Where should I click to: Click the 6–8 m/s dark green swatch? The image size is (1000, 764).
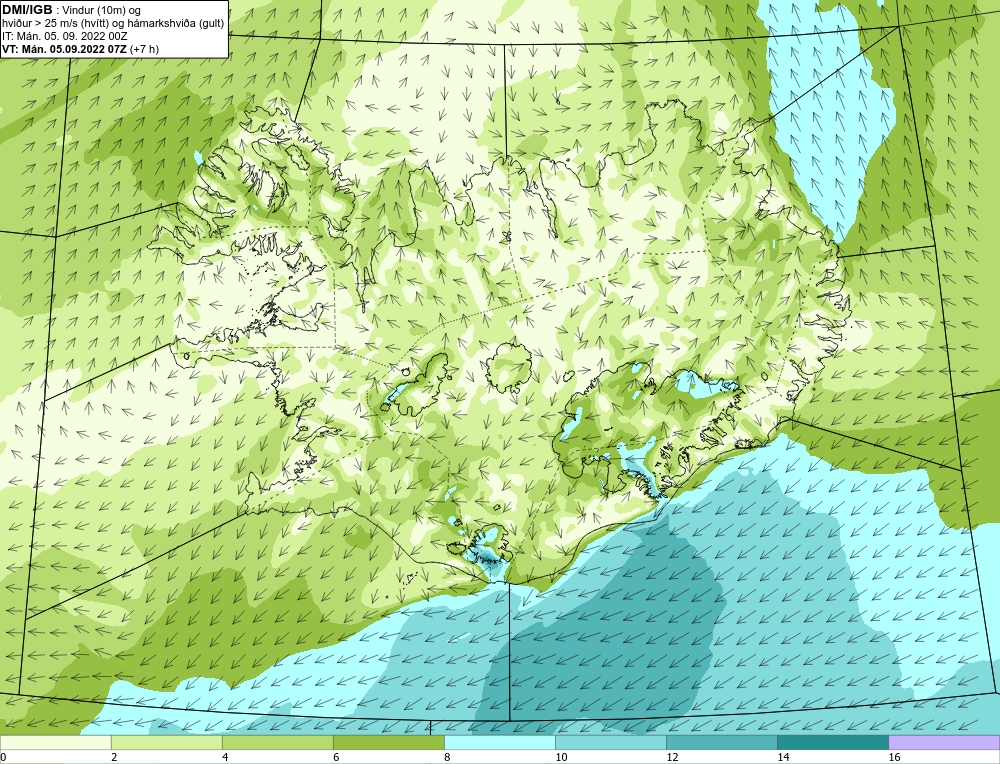tap(388, 742)
